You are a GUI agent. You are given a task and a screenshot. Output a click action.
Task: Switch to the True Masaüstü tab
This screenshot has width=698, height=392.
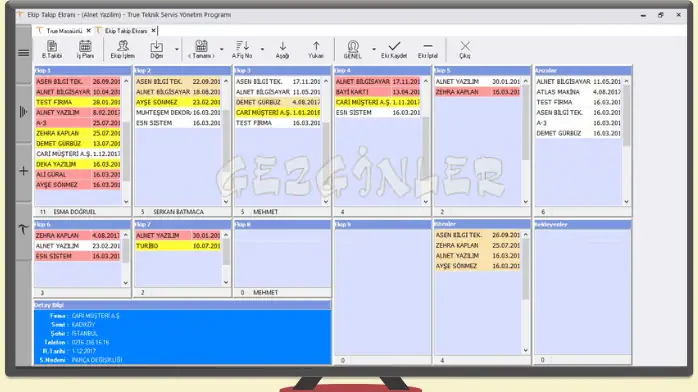click(64, 31)
